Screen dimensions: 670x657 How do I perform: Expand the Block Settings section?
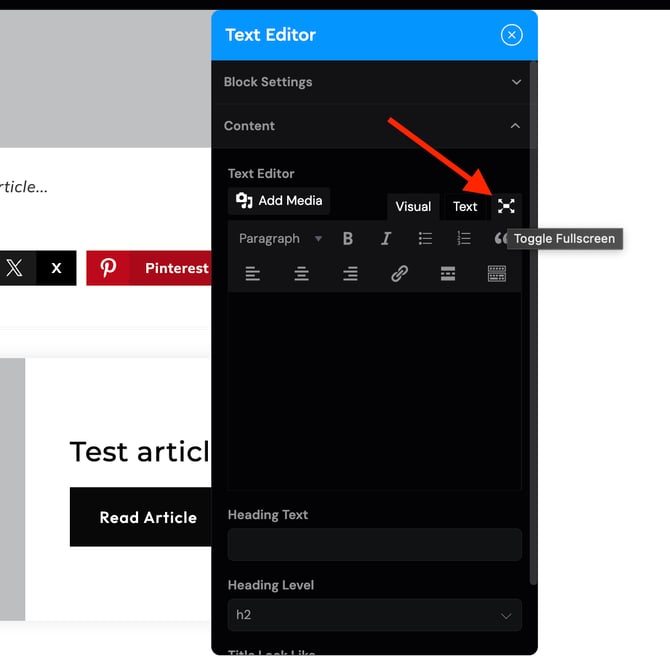[374, 82]
